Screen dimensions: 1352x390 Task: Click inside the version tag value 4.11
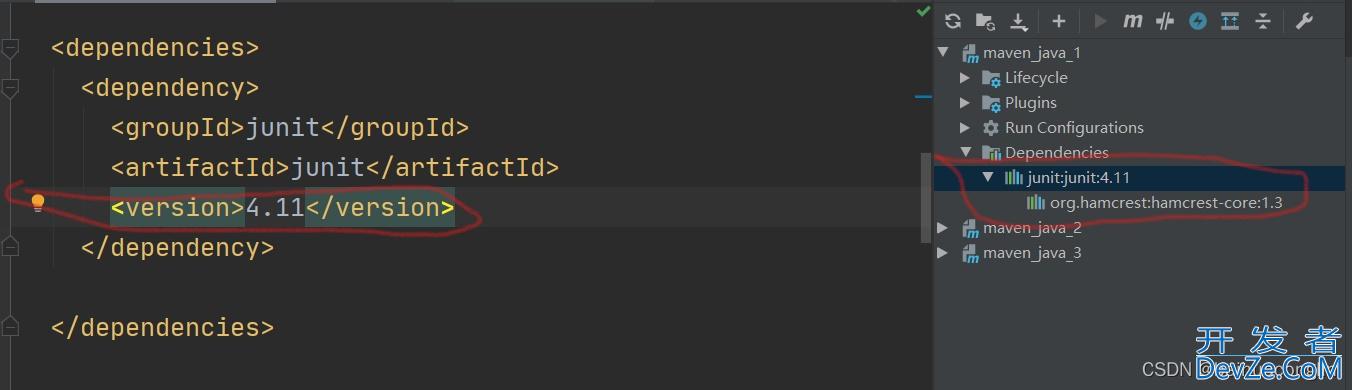275,208
